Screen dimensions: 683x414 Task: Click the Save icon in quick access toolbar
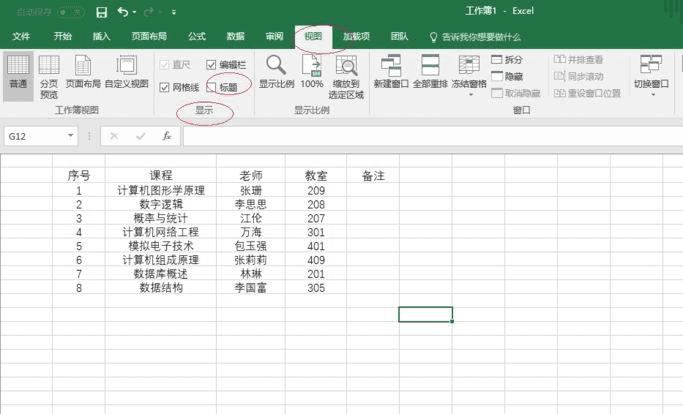point(101,12)
